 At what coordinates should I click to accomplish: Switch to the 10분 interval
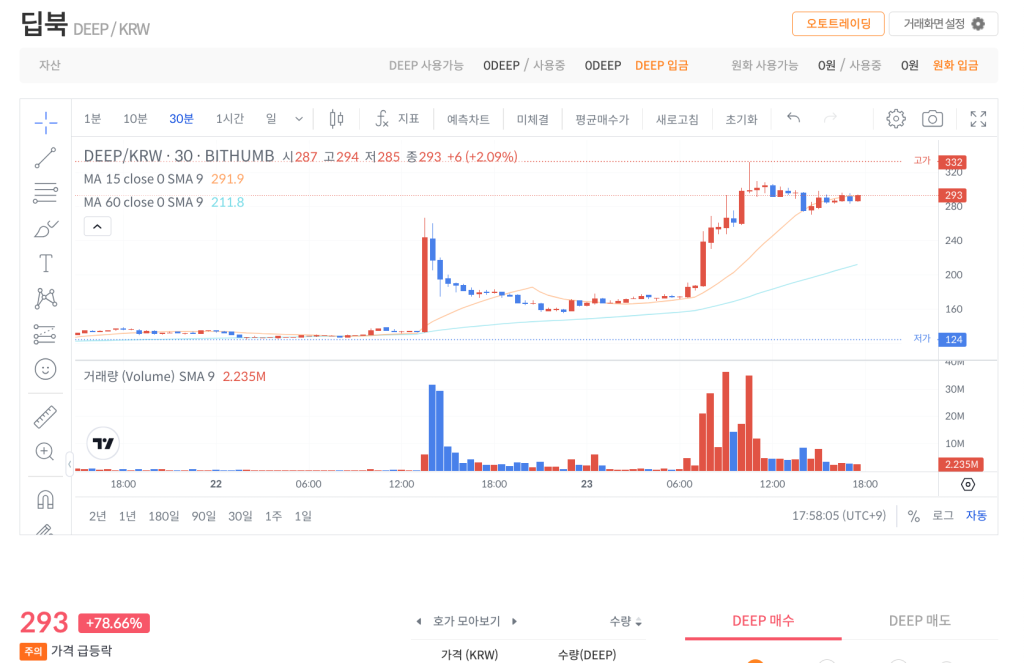(135, 119)
